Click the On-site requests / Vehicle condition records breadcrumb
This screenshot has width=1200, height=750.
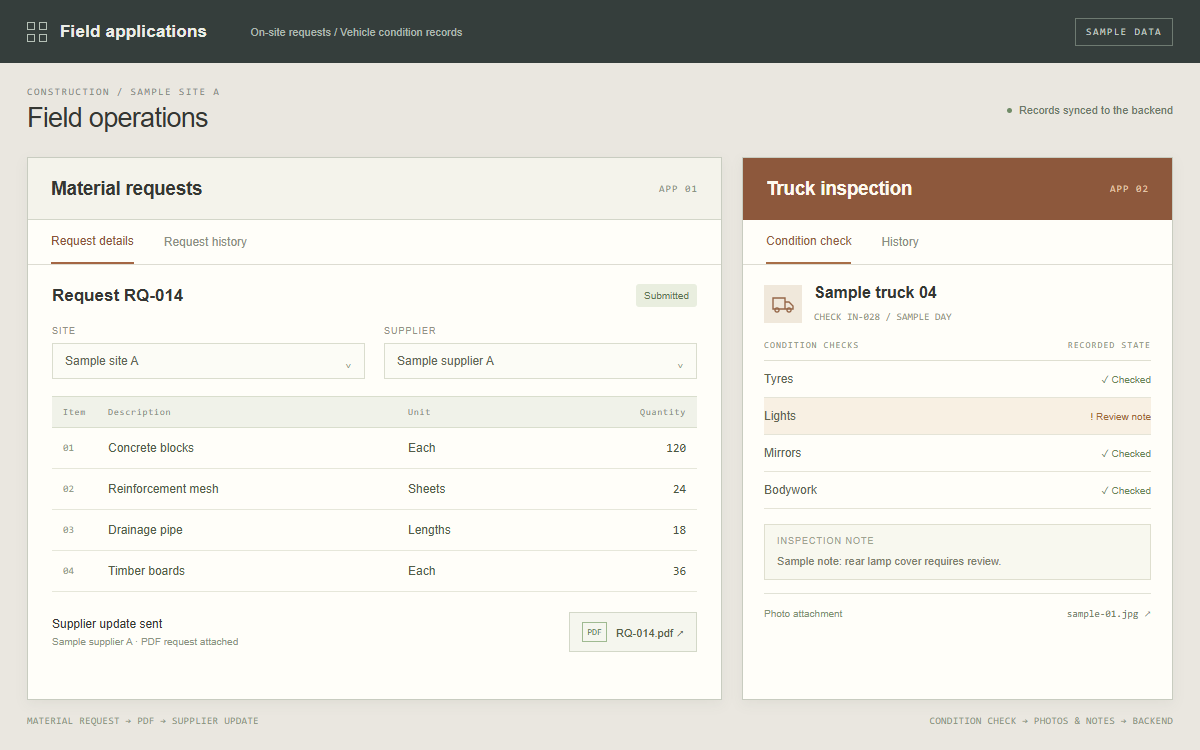356,32
